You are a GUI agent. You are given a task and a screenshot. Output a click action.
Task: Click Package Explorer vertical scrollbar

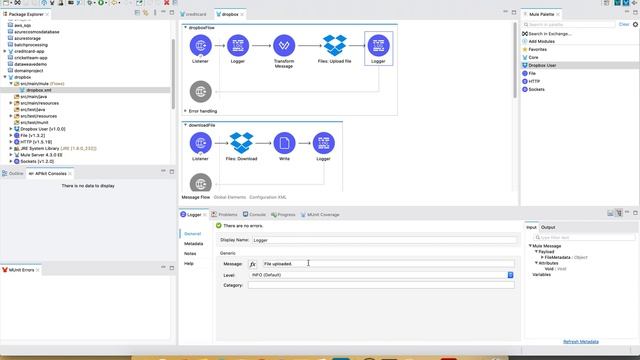(x=173, y=73)
